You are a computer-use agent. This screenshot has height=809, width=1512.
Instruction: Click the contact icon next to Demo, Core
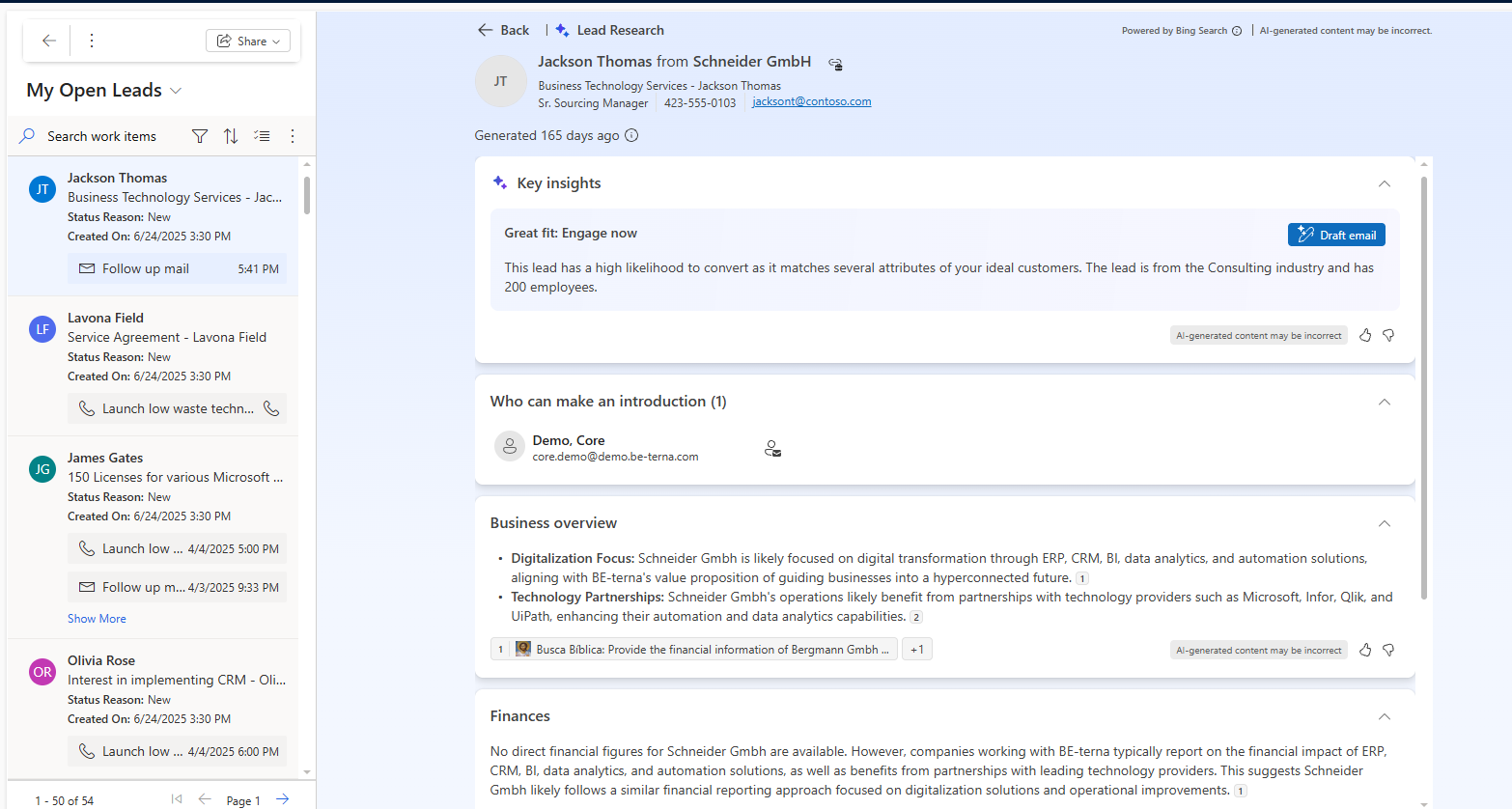(772, 448)
